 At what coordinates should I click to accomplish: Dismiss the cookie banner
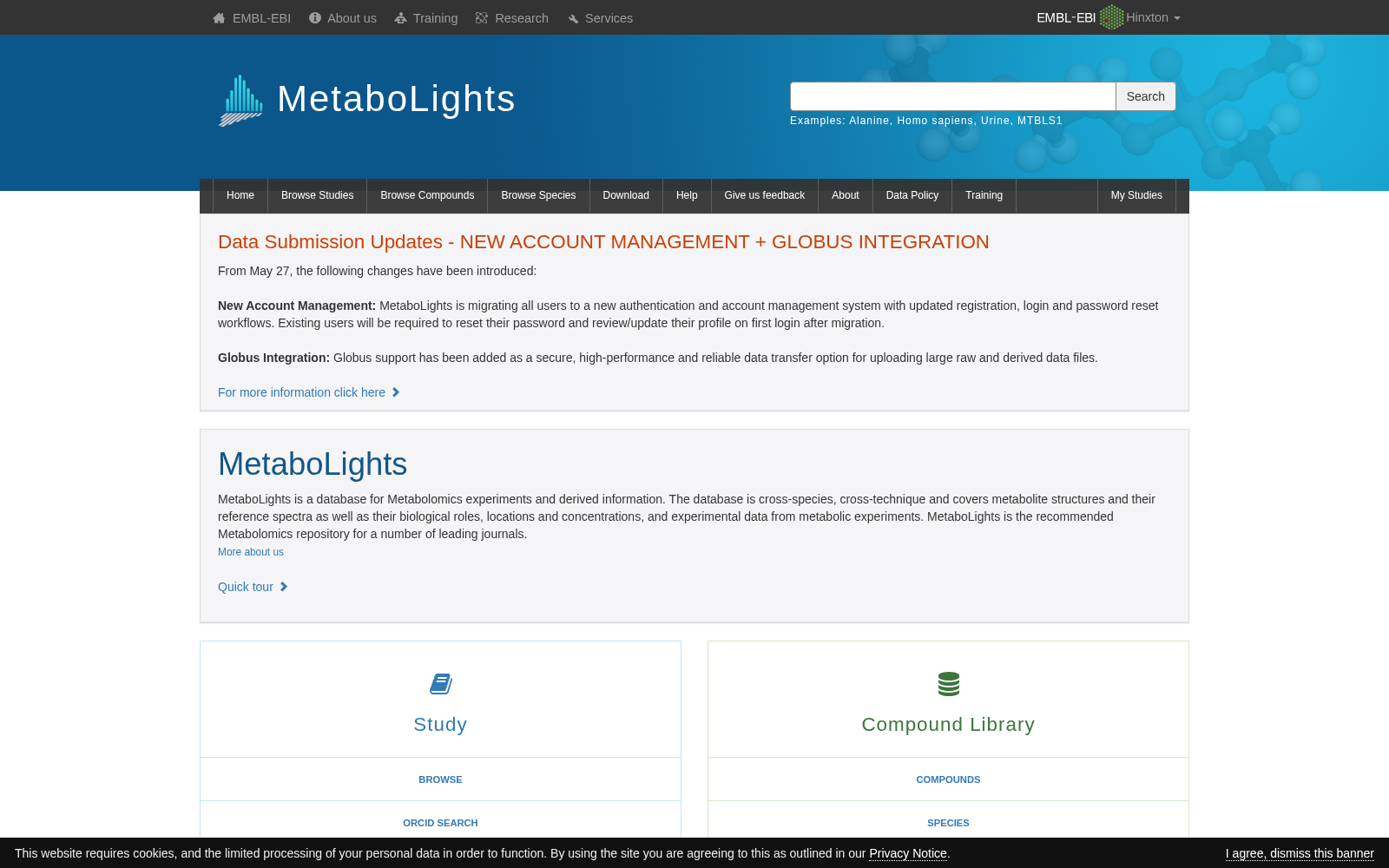click(x=1300, y=853)
